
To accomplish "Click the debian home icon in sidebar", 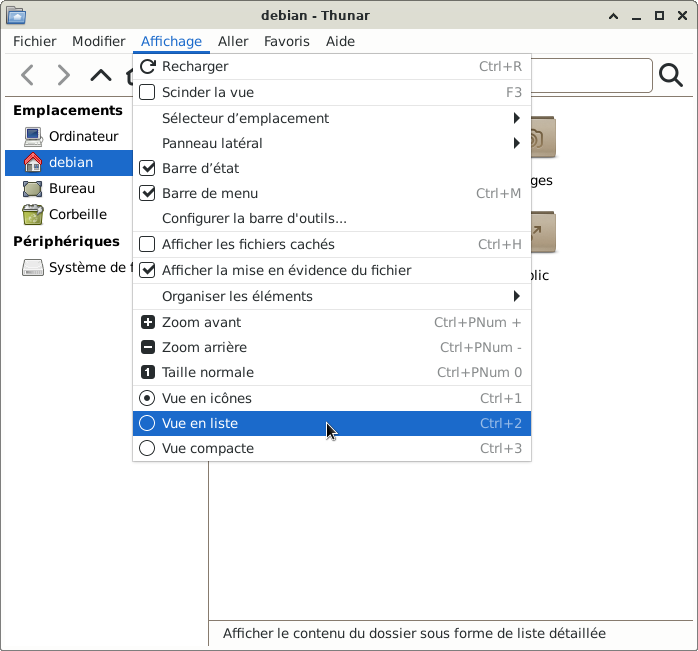I will [x=33, y=163].
